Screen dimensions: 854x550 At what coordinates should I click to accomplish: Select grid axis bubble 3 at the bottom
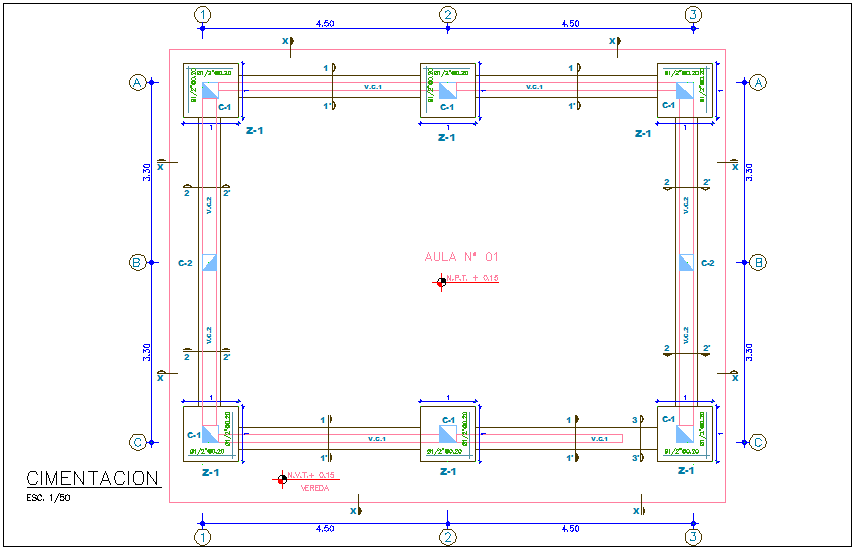tap(693, 537)
